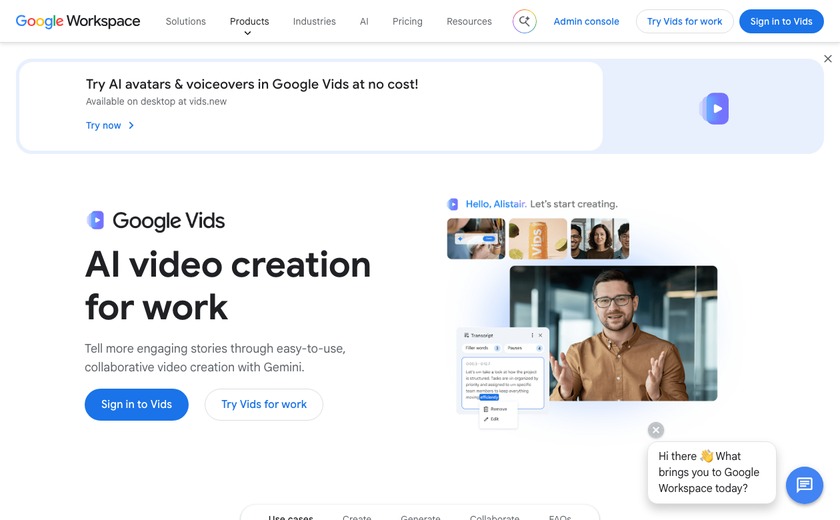
Task: Dismiss the chat greeting bubble
Action: click(656, 430)
